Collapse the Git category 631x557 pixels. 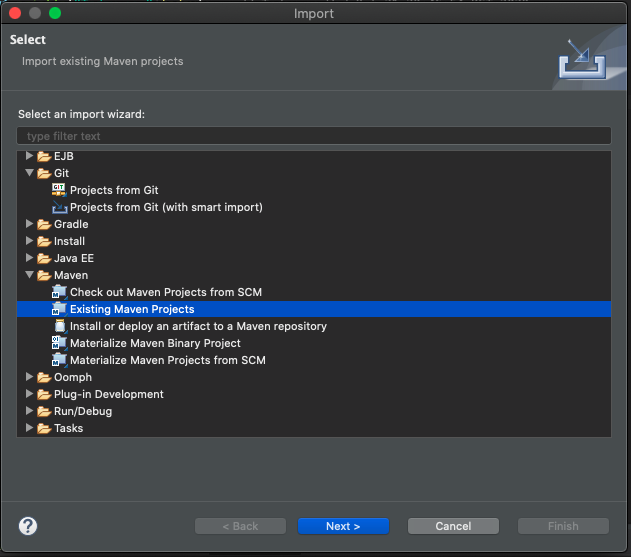click(x=29, y=173)
